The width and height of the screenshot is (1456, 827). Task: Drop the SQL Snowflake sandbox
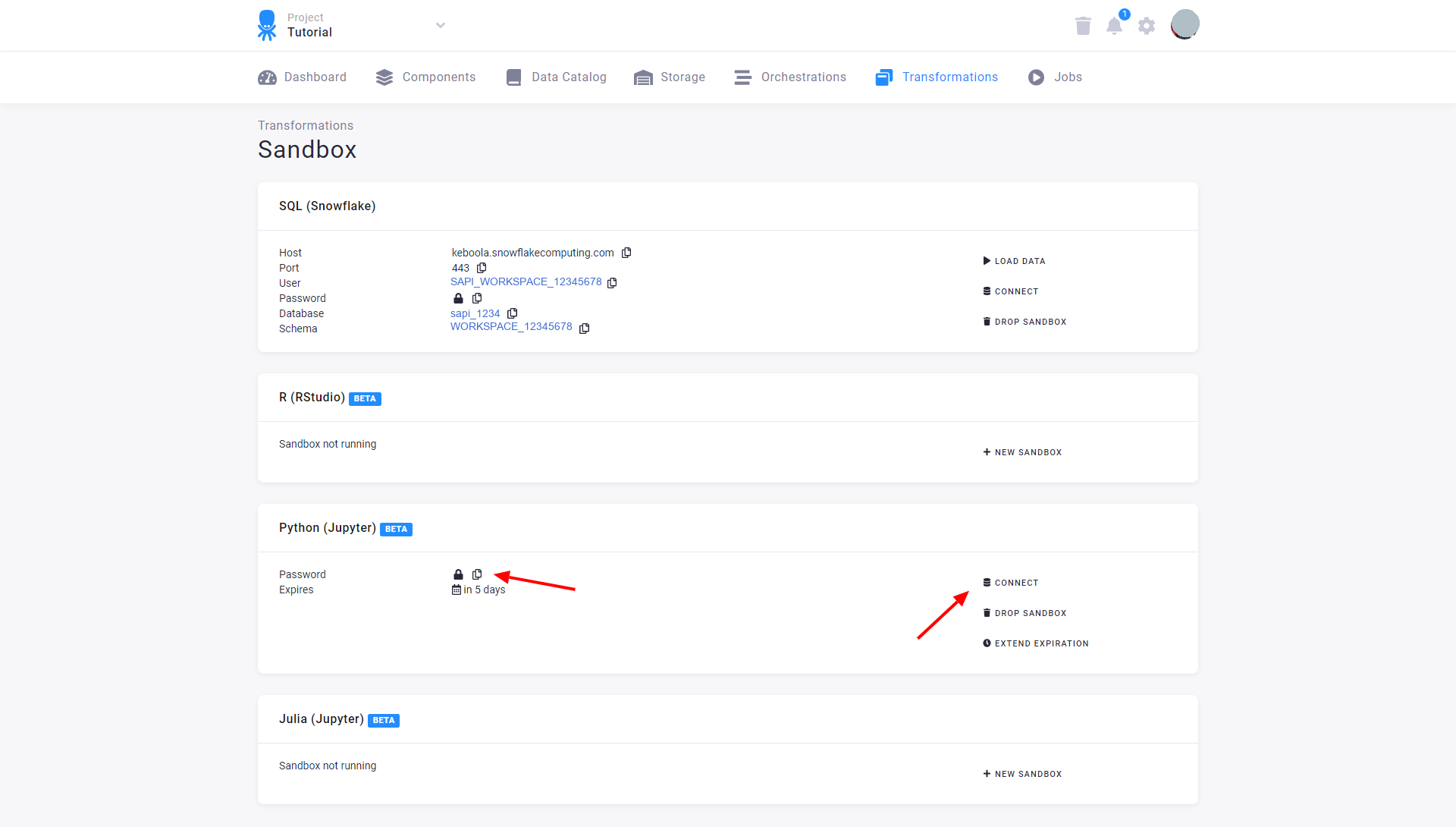[1025, 322]
